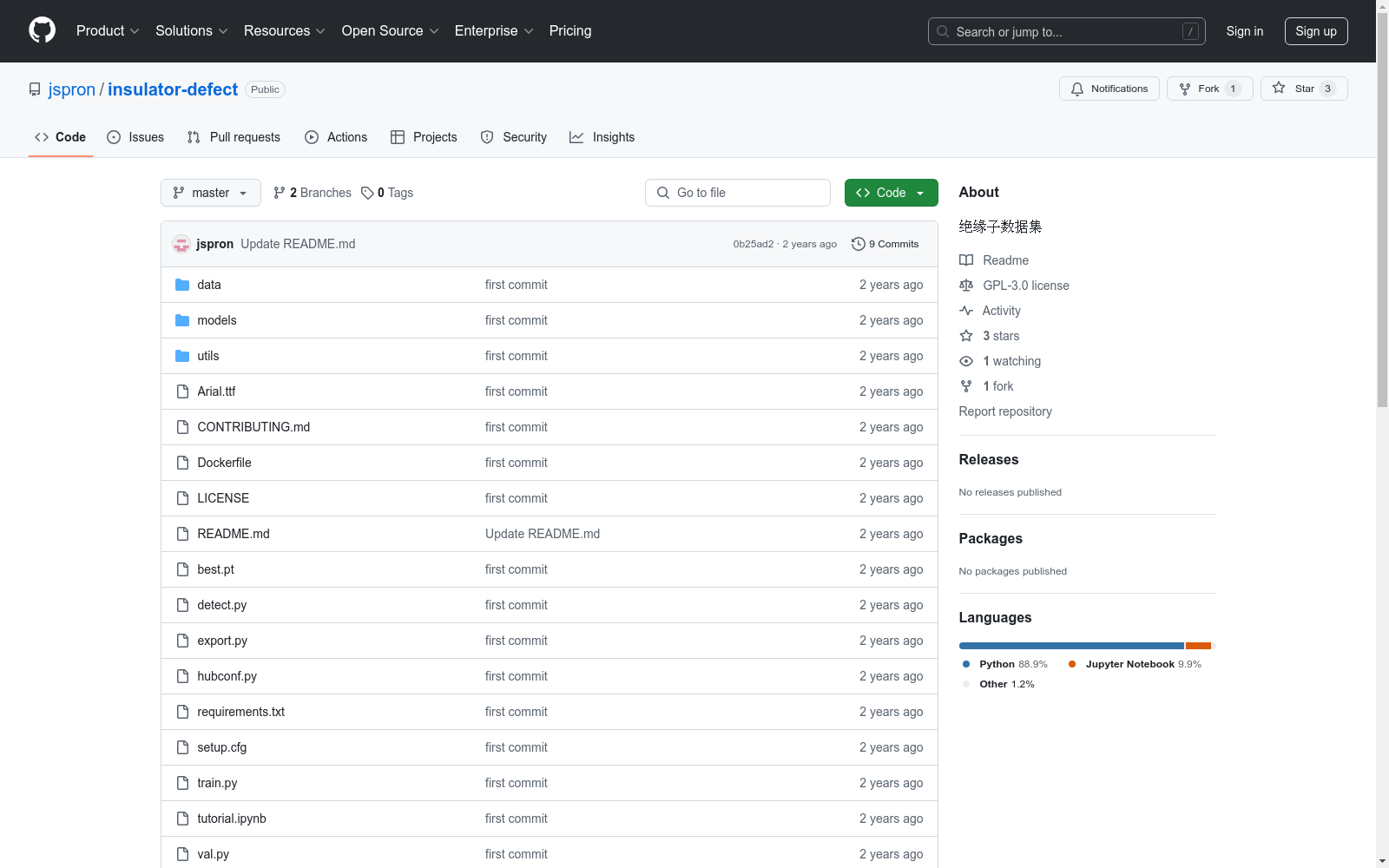Image resolution: width=1389 pixels, height=868 pixels.
Task: Switch to the Insights tab
Action: pyautogui.click(x=602, y=137)
